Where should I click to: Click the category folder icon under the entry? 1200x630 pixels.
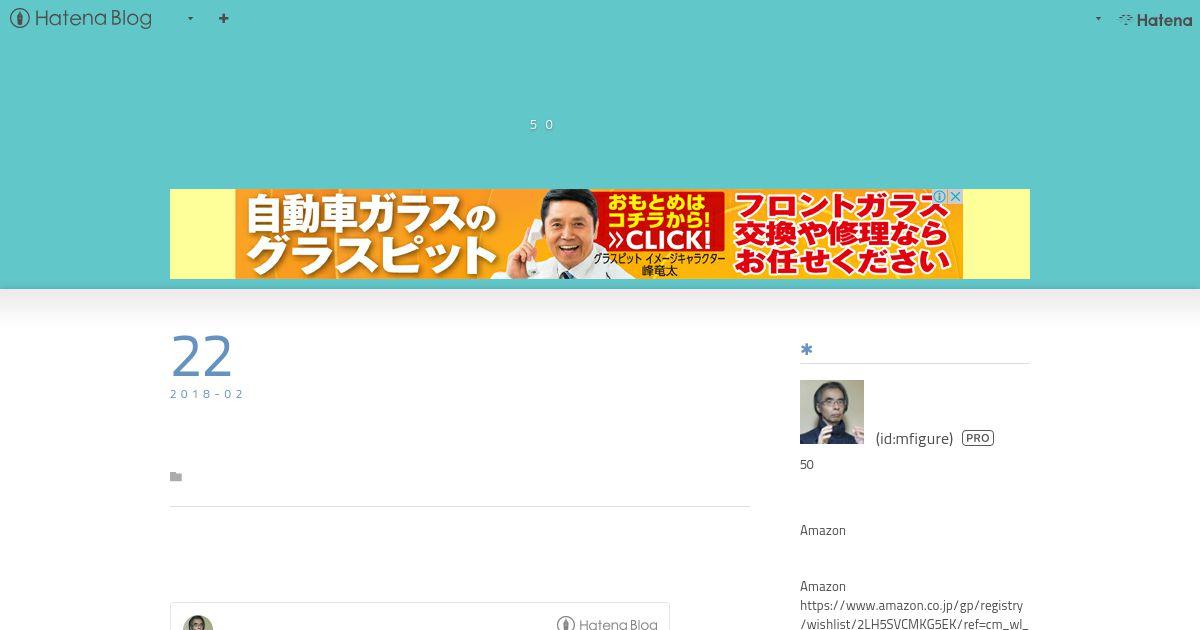(176, 477)
